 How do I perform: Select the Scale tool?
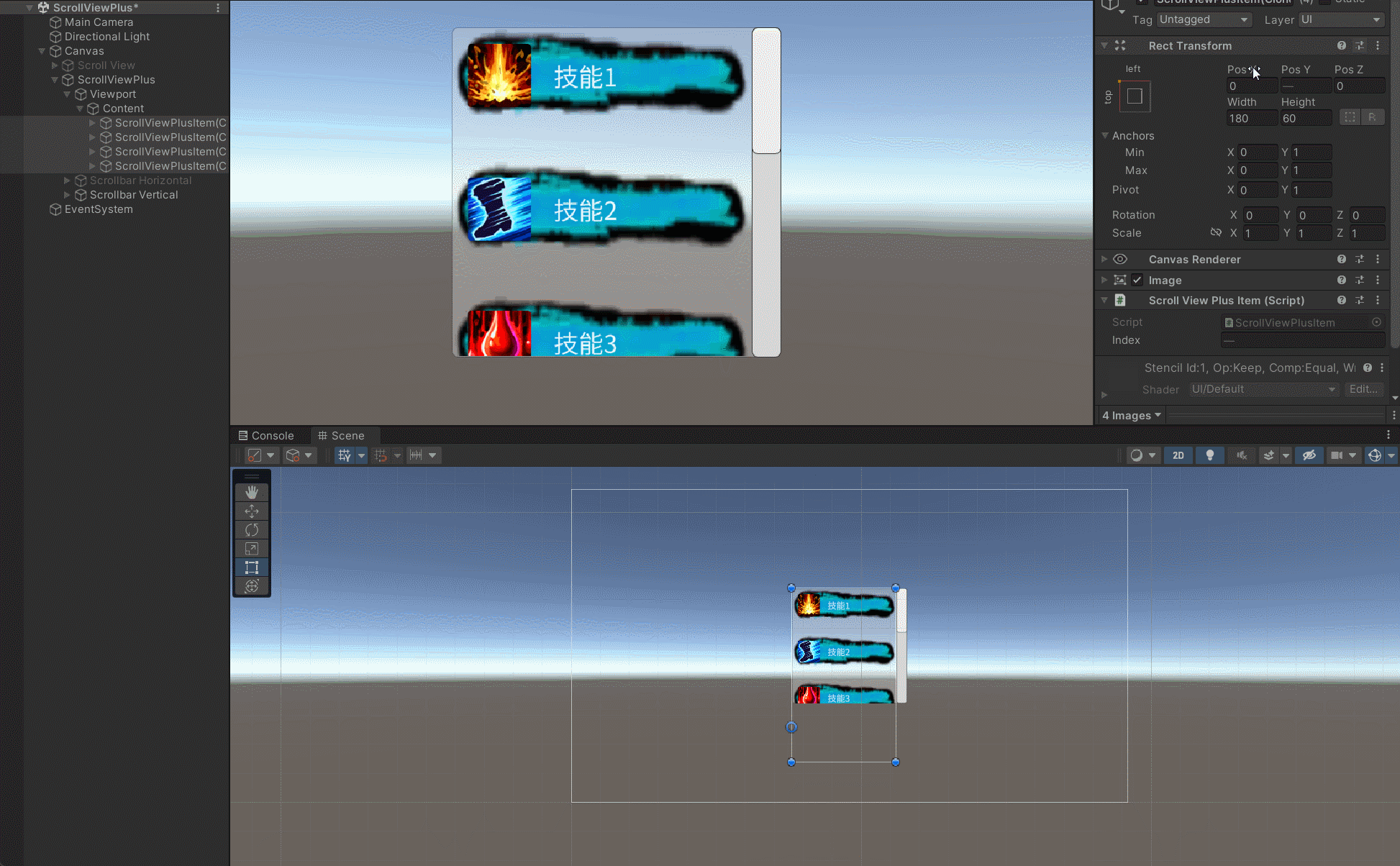point(252,549)
